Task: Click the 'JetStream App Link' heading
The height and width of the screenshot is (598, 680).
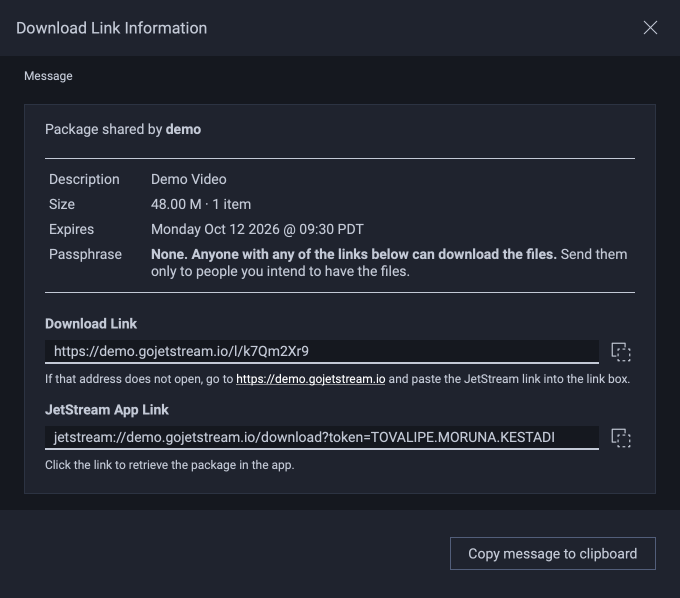Action: tap(107, 409)
